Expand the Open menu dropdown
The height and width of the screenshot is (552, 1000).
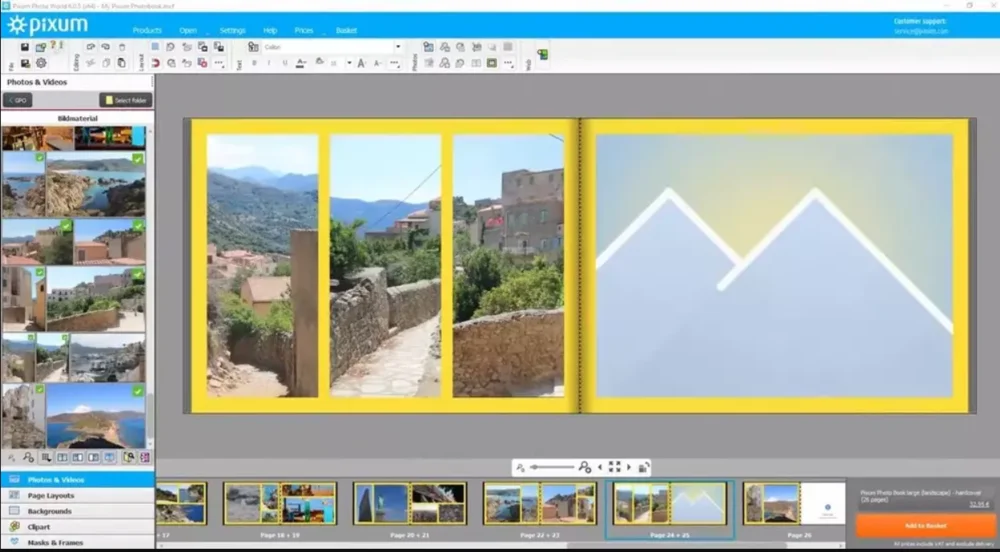click(188, 31)
